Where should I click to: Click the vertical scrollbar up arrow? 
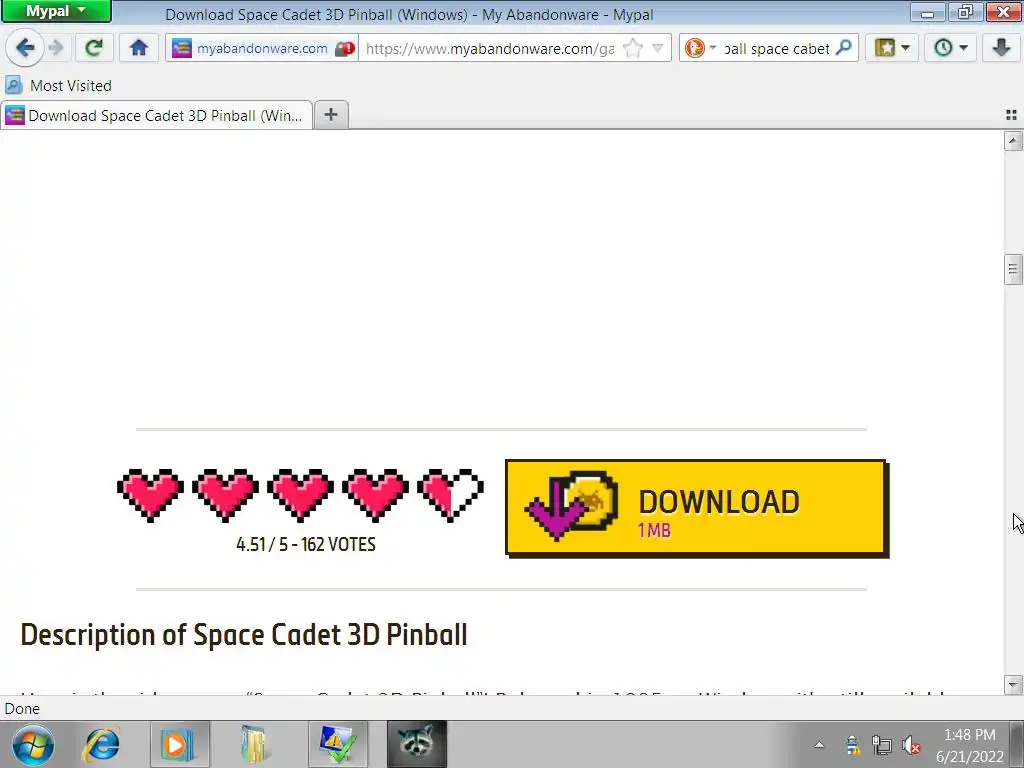coord(1013,141)
